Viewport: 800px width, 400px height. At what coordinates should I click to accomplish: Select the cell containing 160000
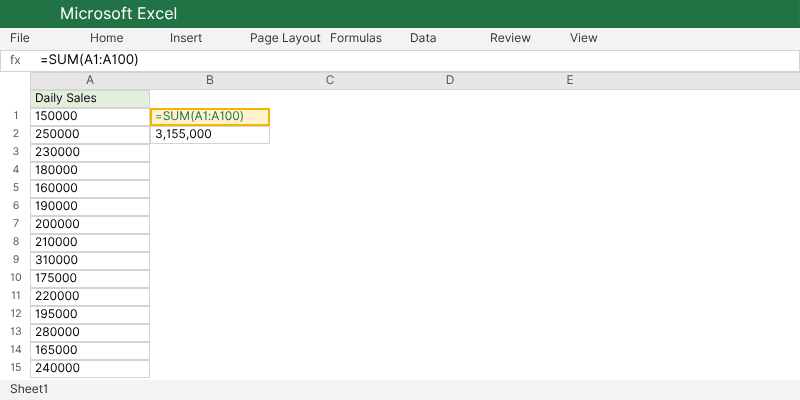[90, 189]
